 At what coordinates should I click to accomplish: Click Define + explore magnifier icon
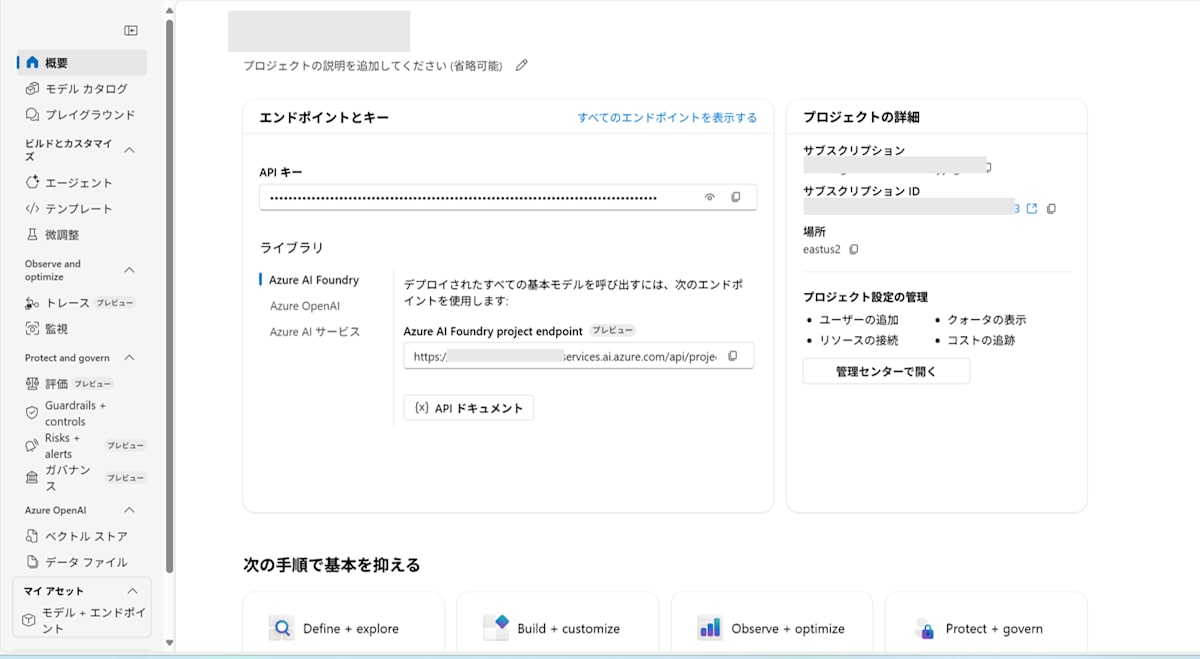(x=282, y=628)
